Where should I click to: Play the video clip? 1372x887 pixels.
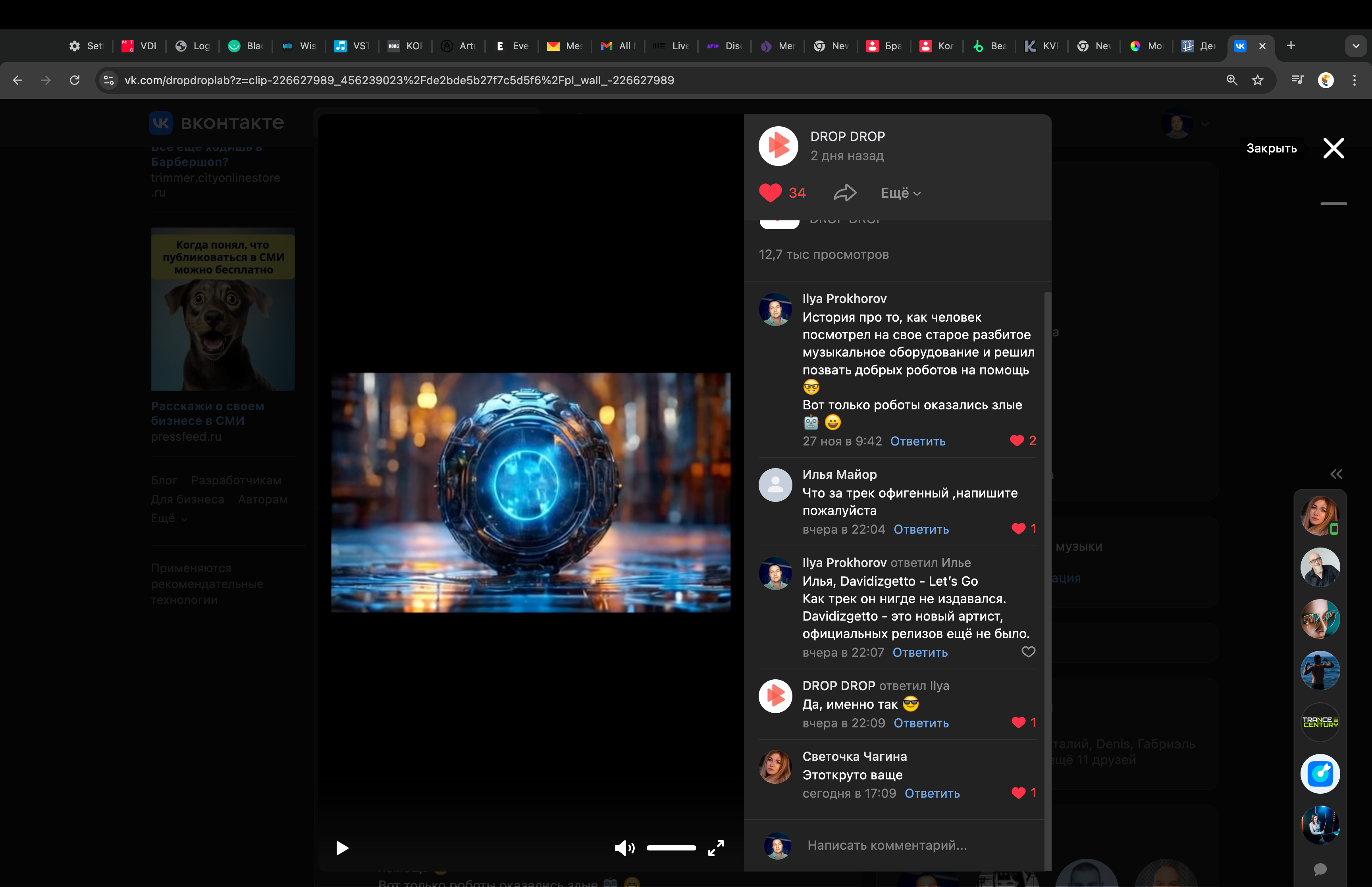click(342, 848)
